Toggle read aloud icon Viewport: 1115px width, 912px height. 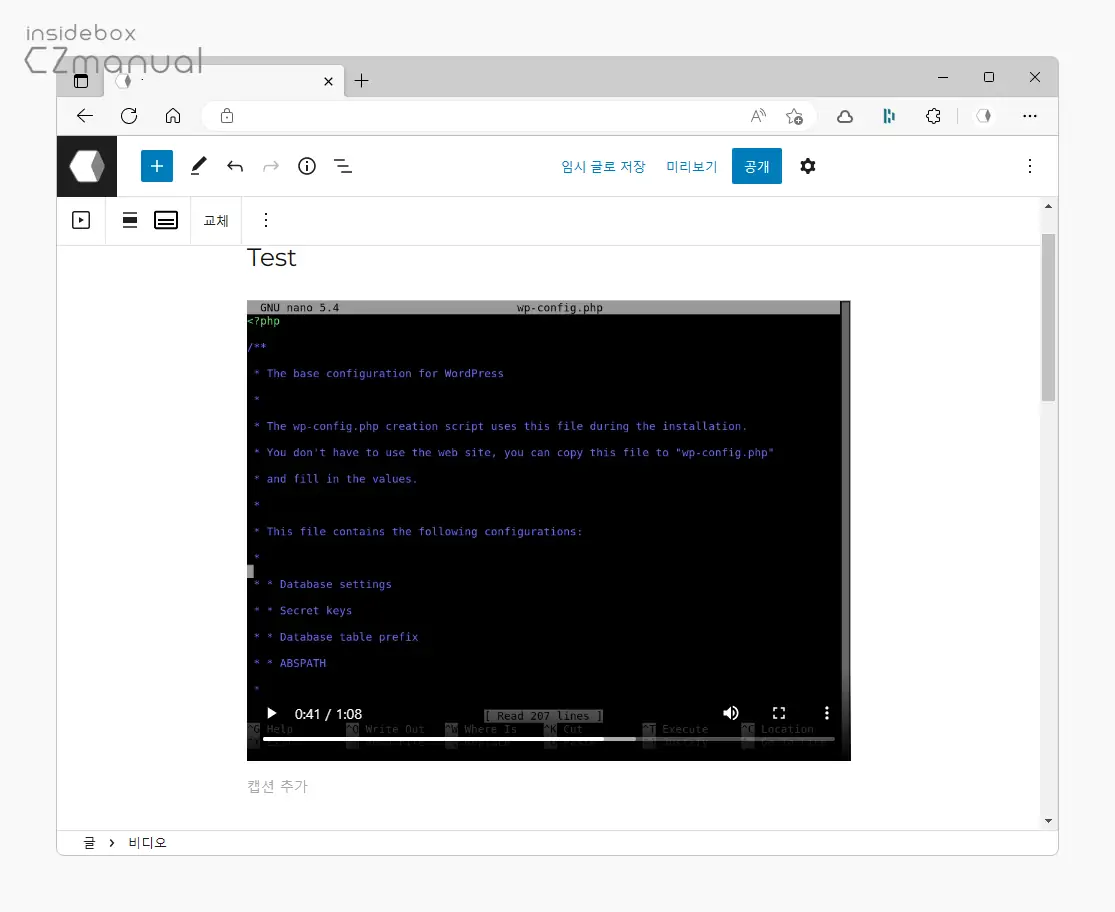[758, 116]
